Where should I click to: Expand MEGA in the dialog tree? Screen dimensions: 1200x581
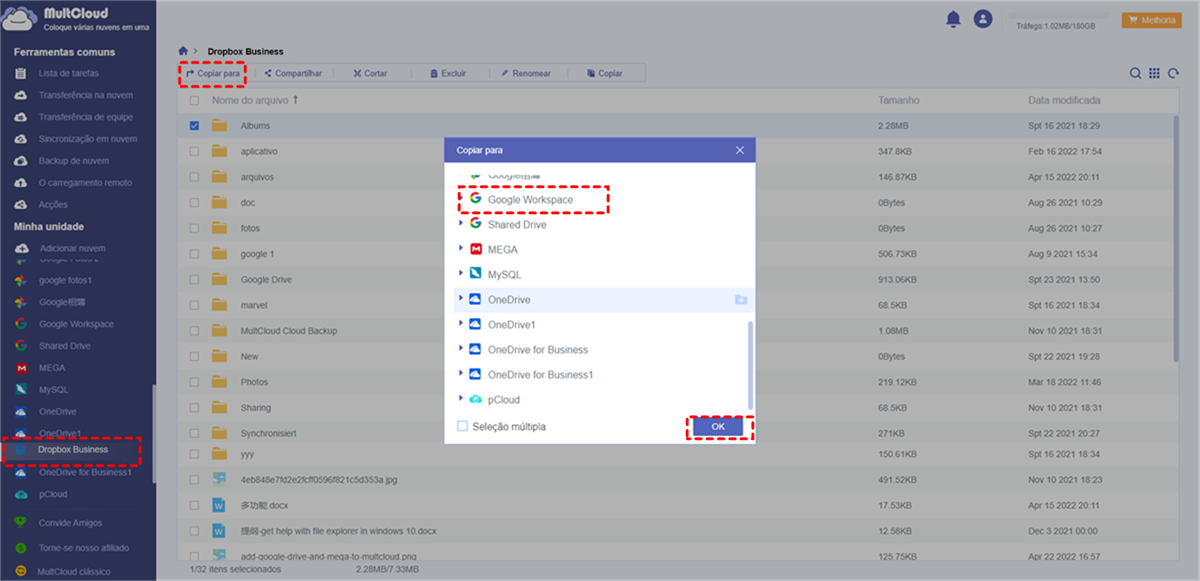460,249
